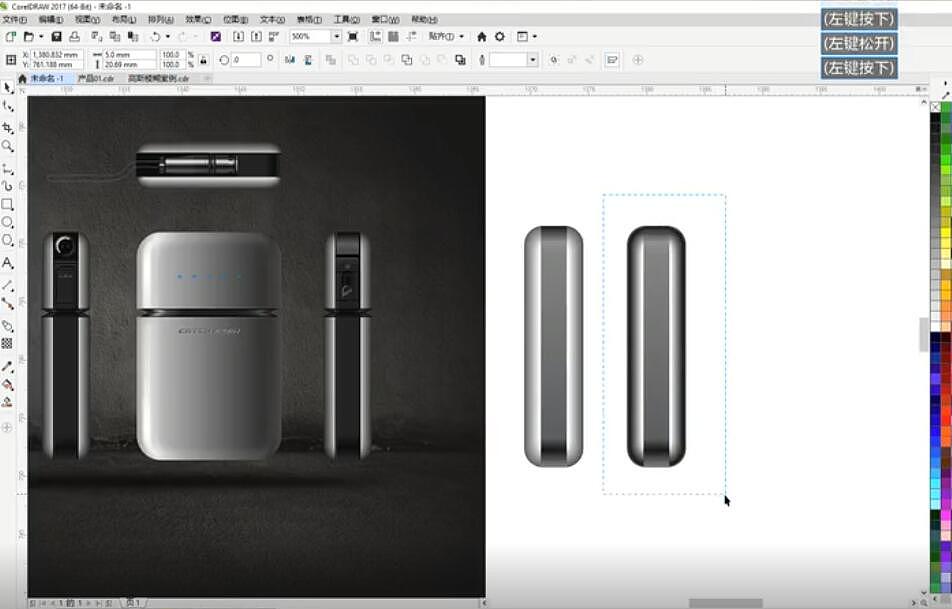This screenshot has height=609, width=952.
Task: Toggle mirror horizontally button
Action: click(290, 60)
